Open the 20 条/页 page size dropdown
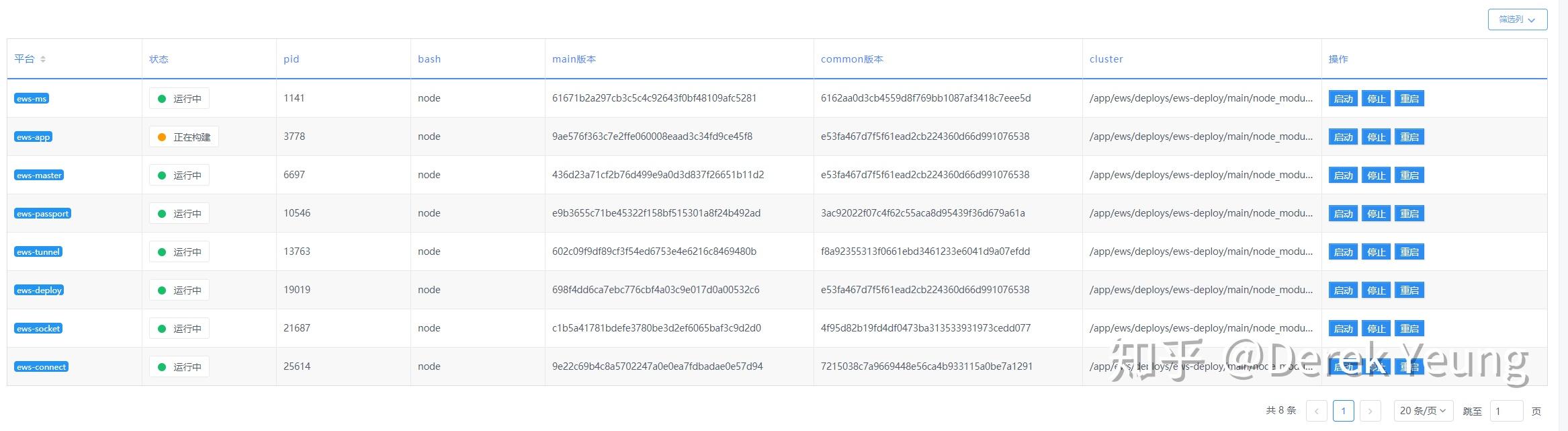The width and height of the screenshot is (1568, 431). point(1424,411)
